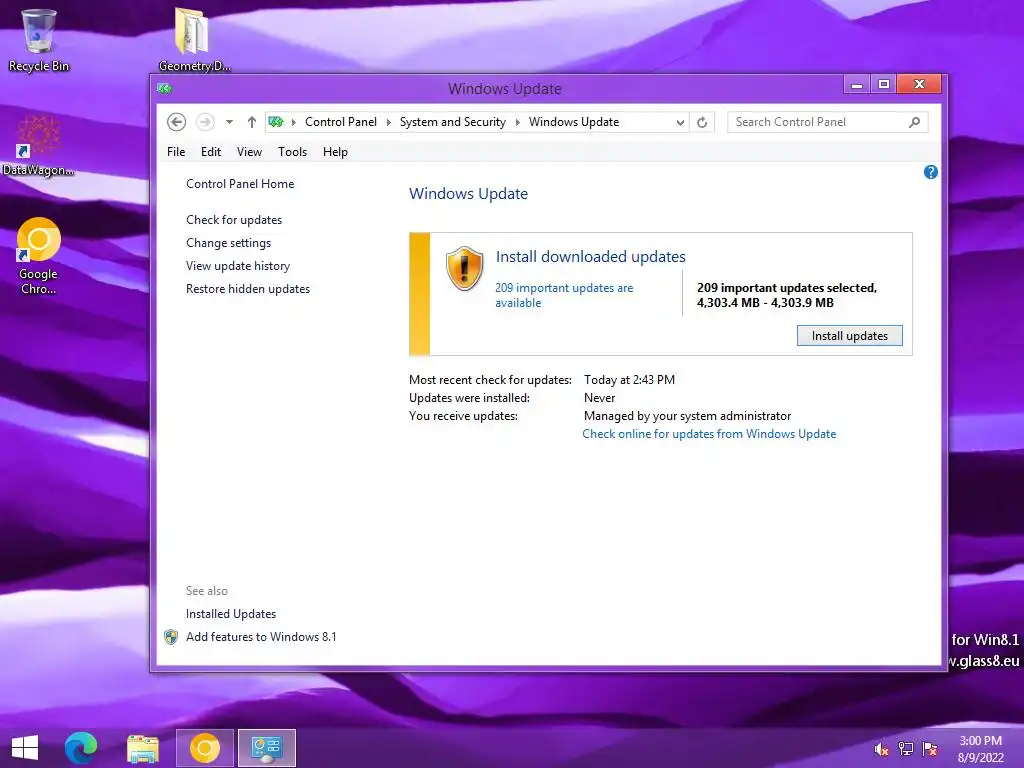
Task: Open Installed Updates link
Action: pos(231,614)
